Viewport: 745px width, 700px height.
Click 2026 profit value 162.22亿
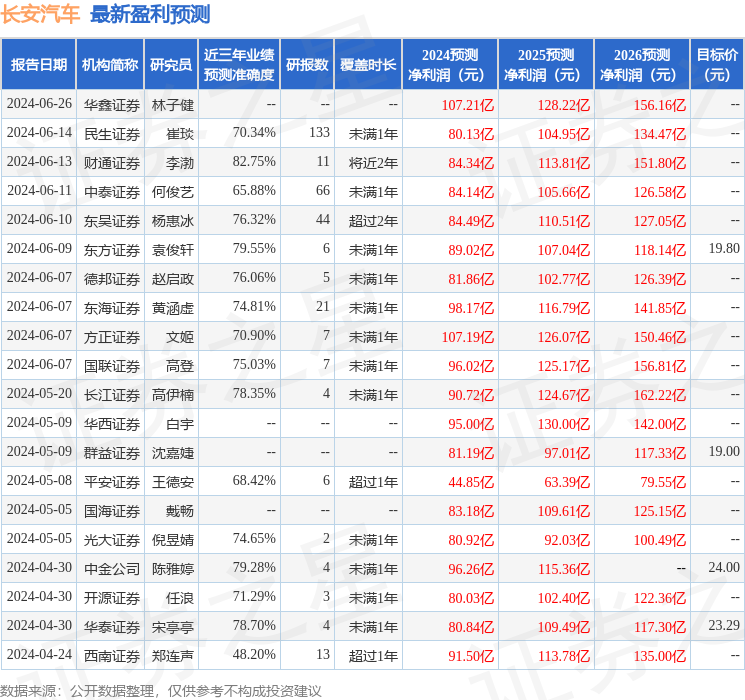(x=659, y=395)
